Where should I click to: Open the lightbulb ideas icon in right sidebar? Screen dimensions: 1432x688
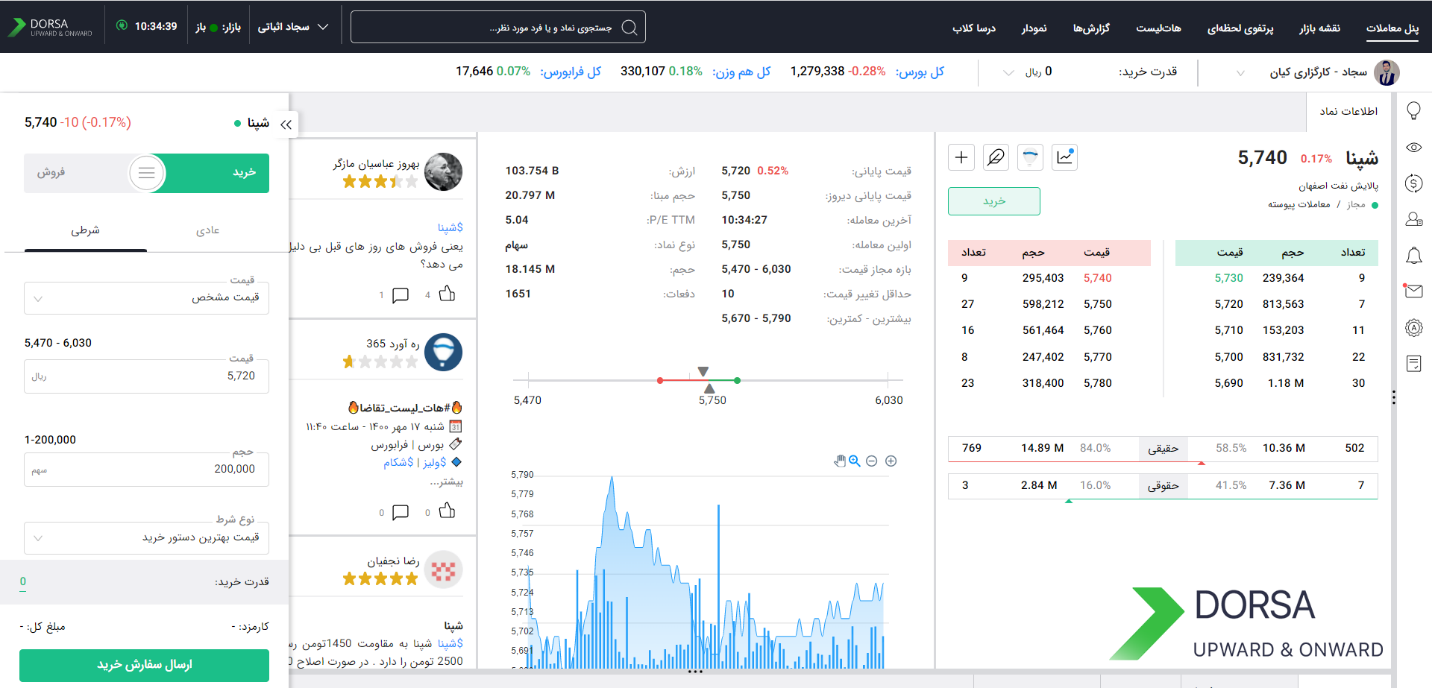(x=1414, y=111)
